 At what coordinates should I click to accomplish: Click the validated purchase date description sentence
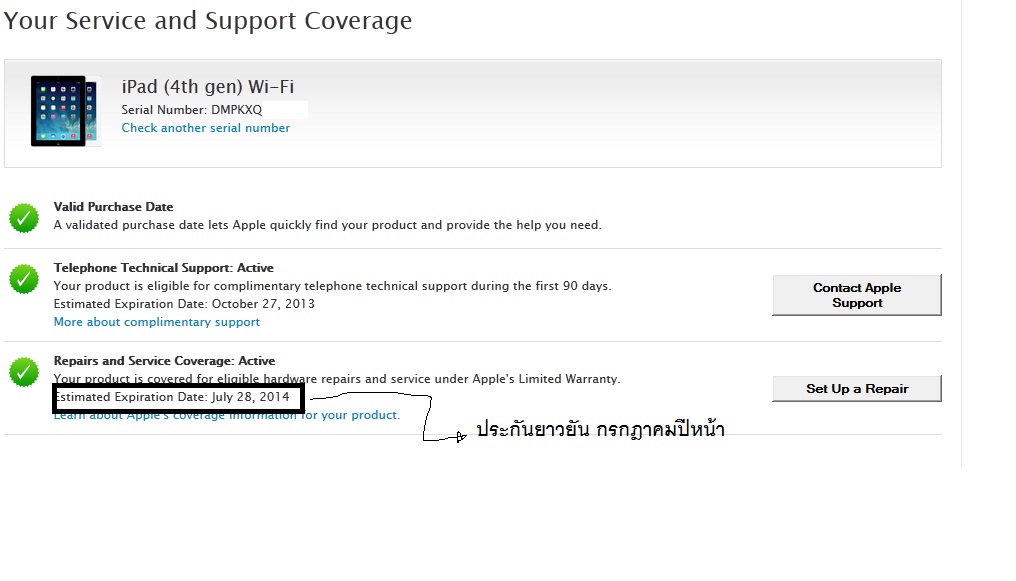[x=327, y=225]
